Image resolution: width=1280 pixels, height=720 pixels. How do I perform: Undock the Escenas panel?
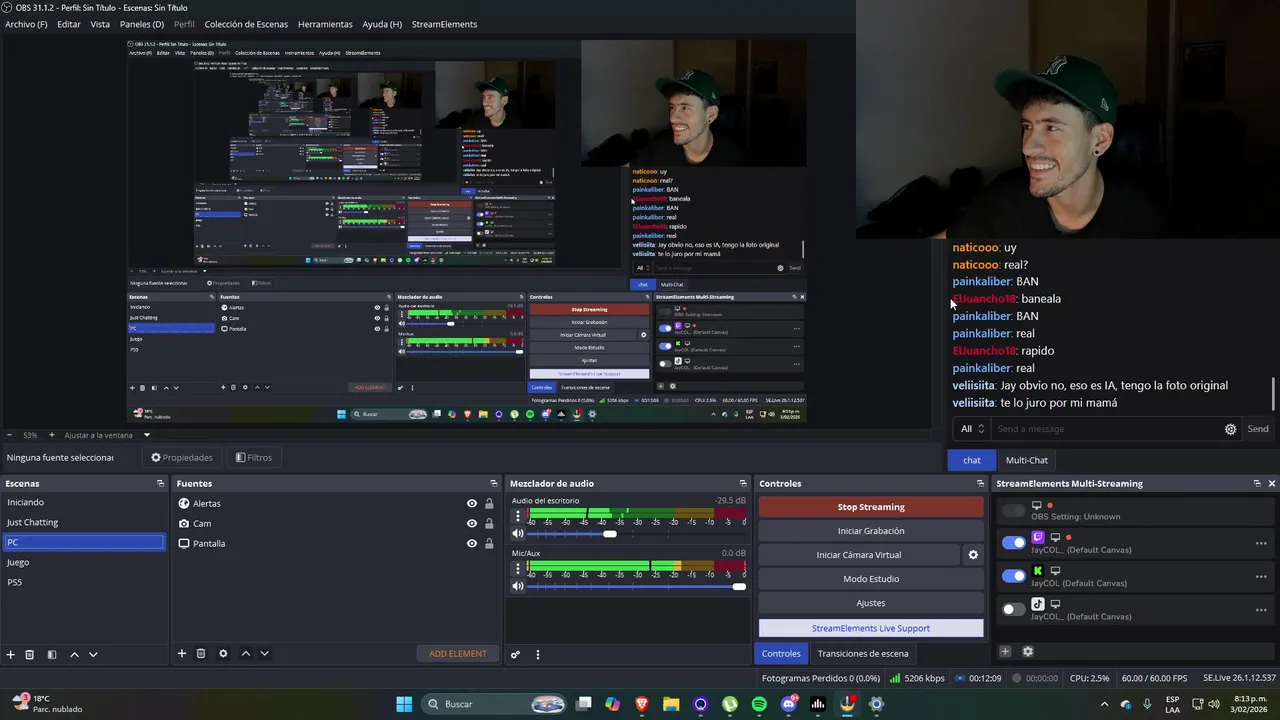click(x=161, y=484)
